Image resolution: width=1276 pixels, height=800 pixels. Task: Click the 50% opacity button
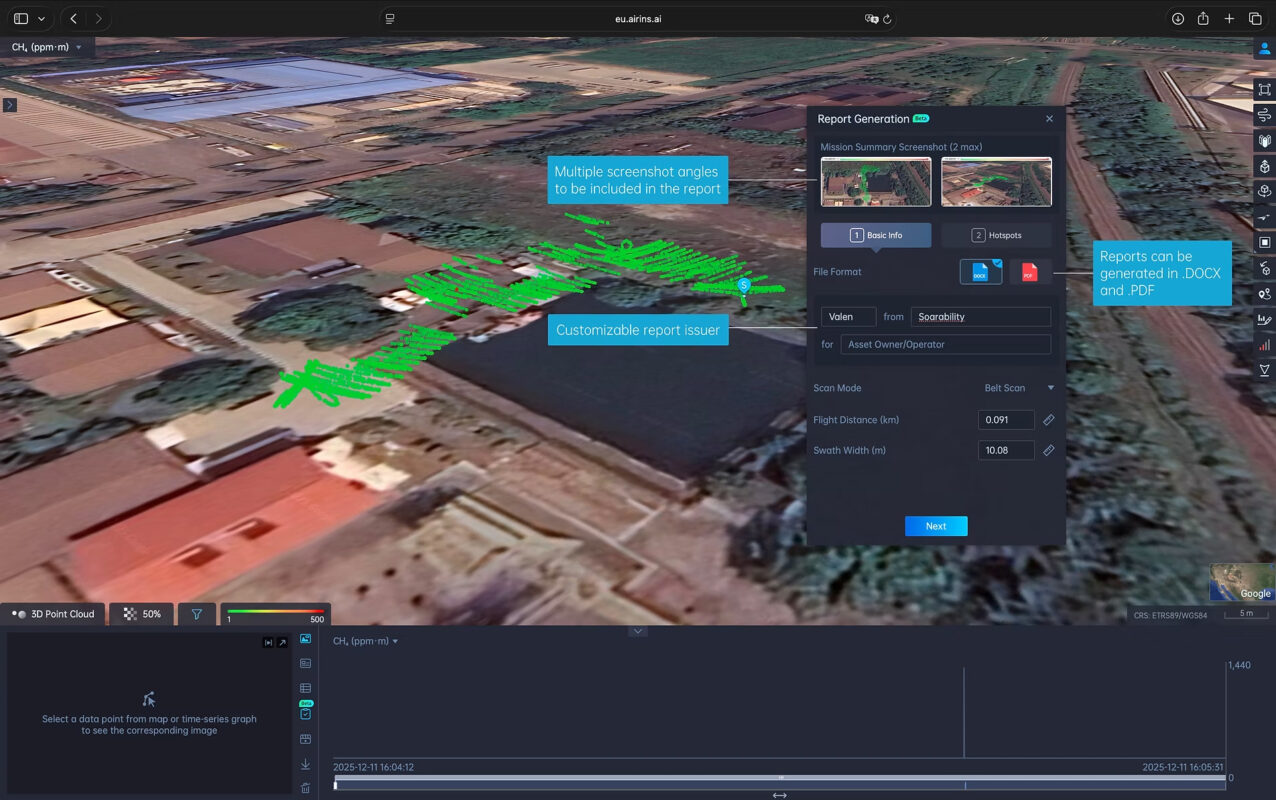(x=141, y=614)
